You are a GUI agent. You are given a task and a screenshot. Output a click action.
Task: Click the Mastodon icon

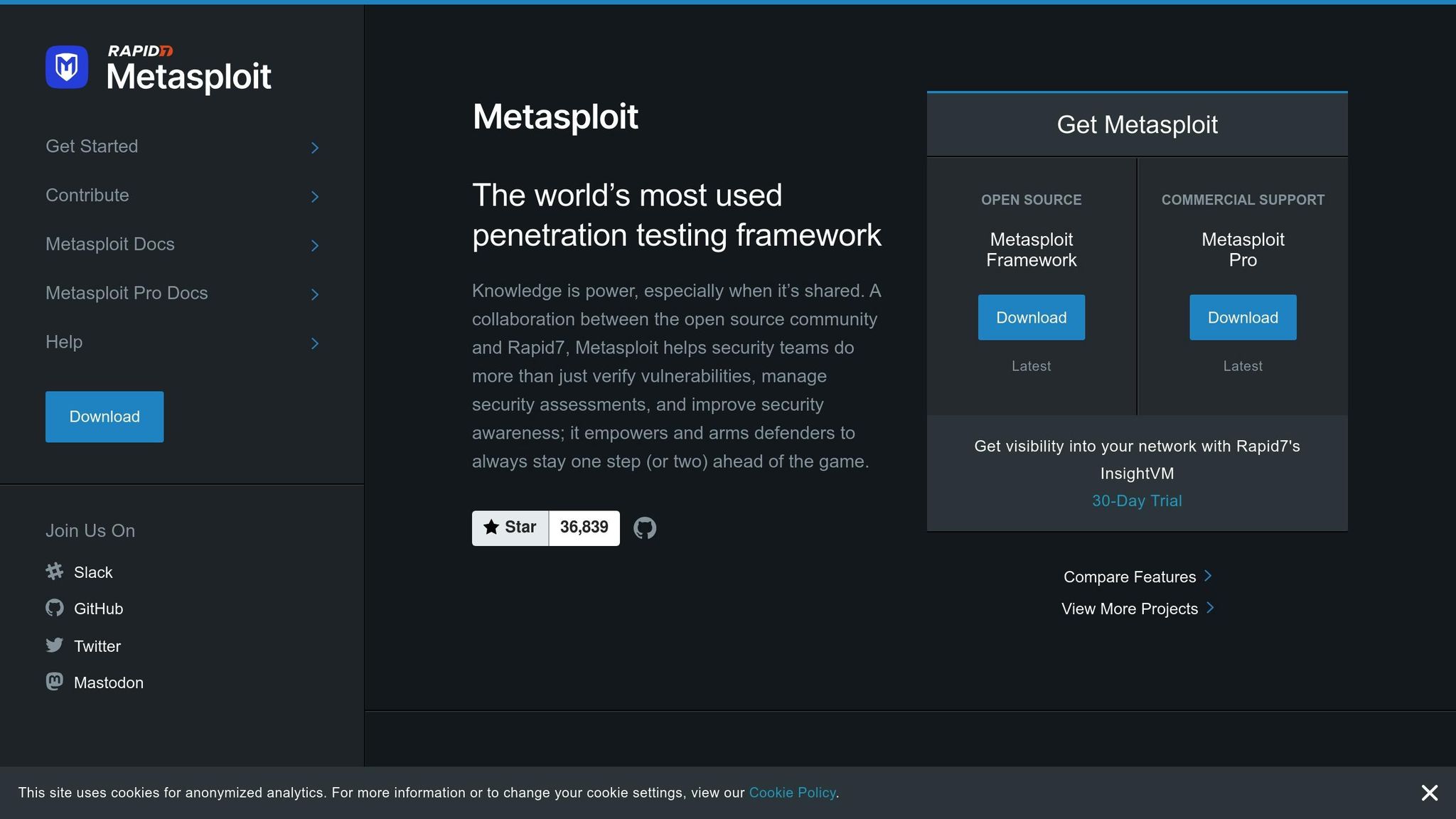pos(55,682)
